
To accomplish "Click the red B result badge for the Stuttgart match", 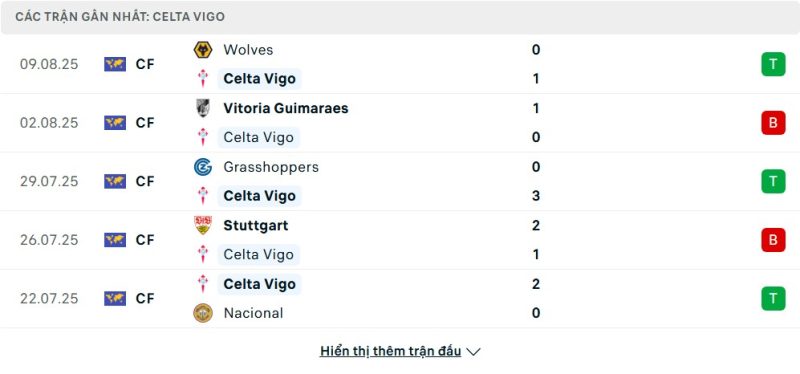I will 773,240.
